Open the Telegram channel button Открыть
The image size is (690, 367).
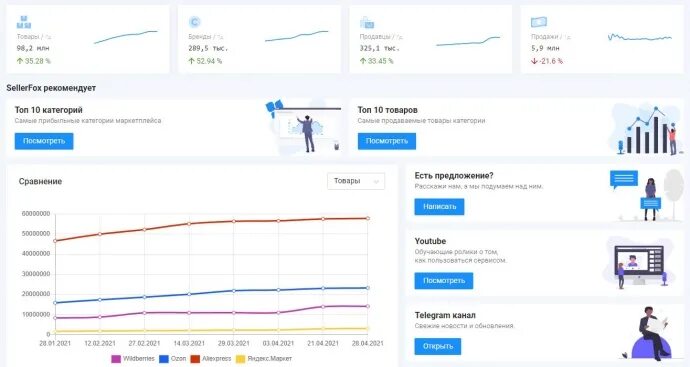[x=438, y=346]
